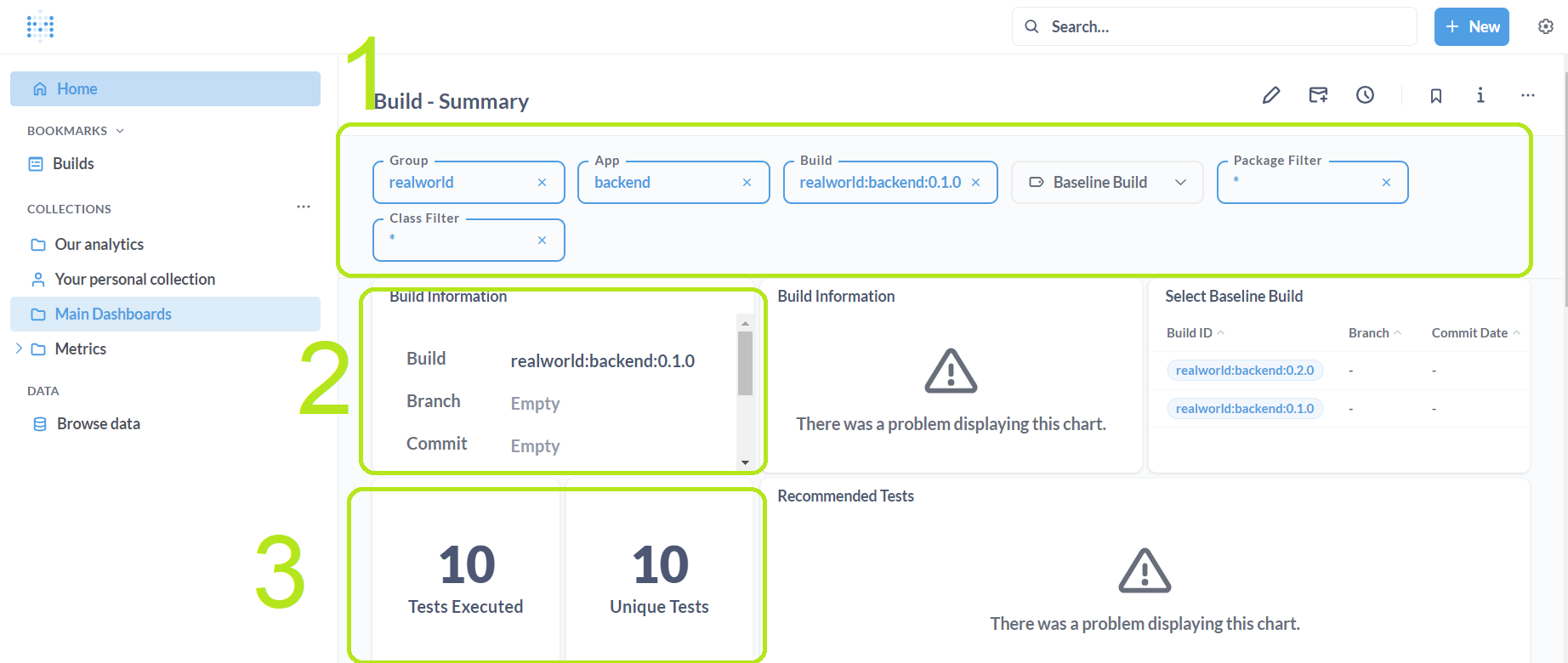The width and height of the screenshot is (1568, 663).
Task: Click scrollbar down arrow in Build Information
Action: point(745,462)
